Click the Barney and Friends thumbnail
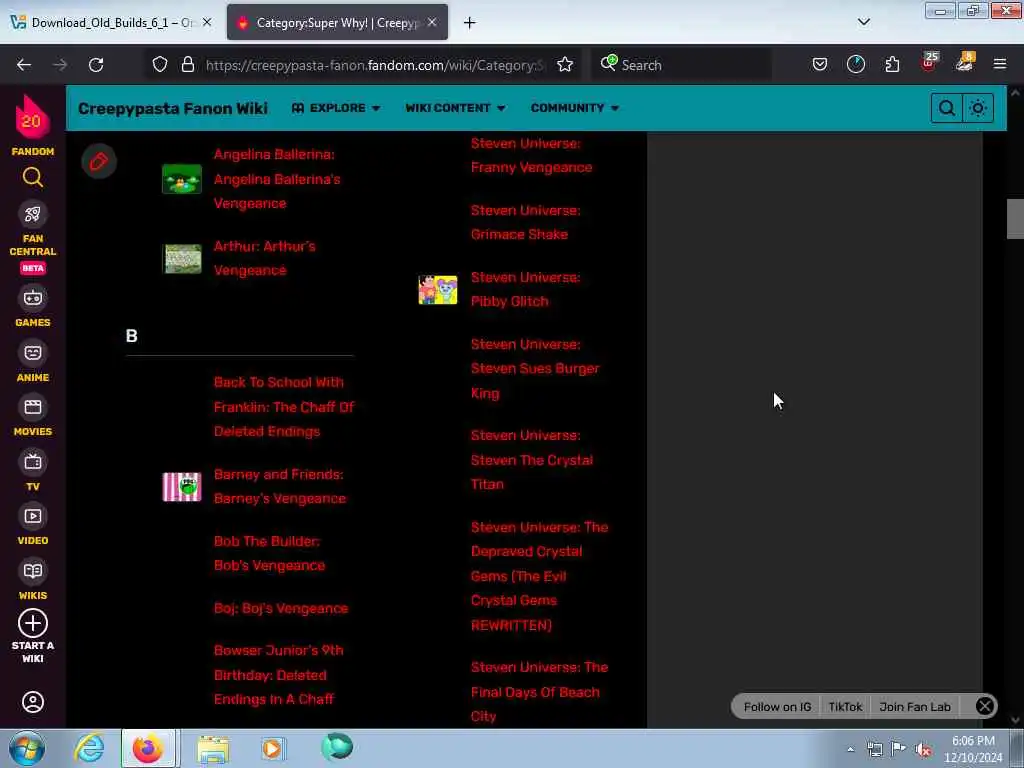This screenshot has width=1024, height=768. coord(182,487)
